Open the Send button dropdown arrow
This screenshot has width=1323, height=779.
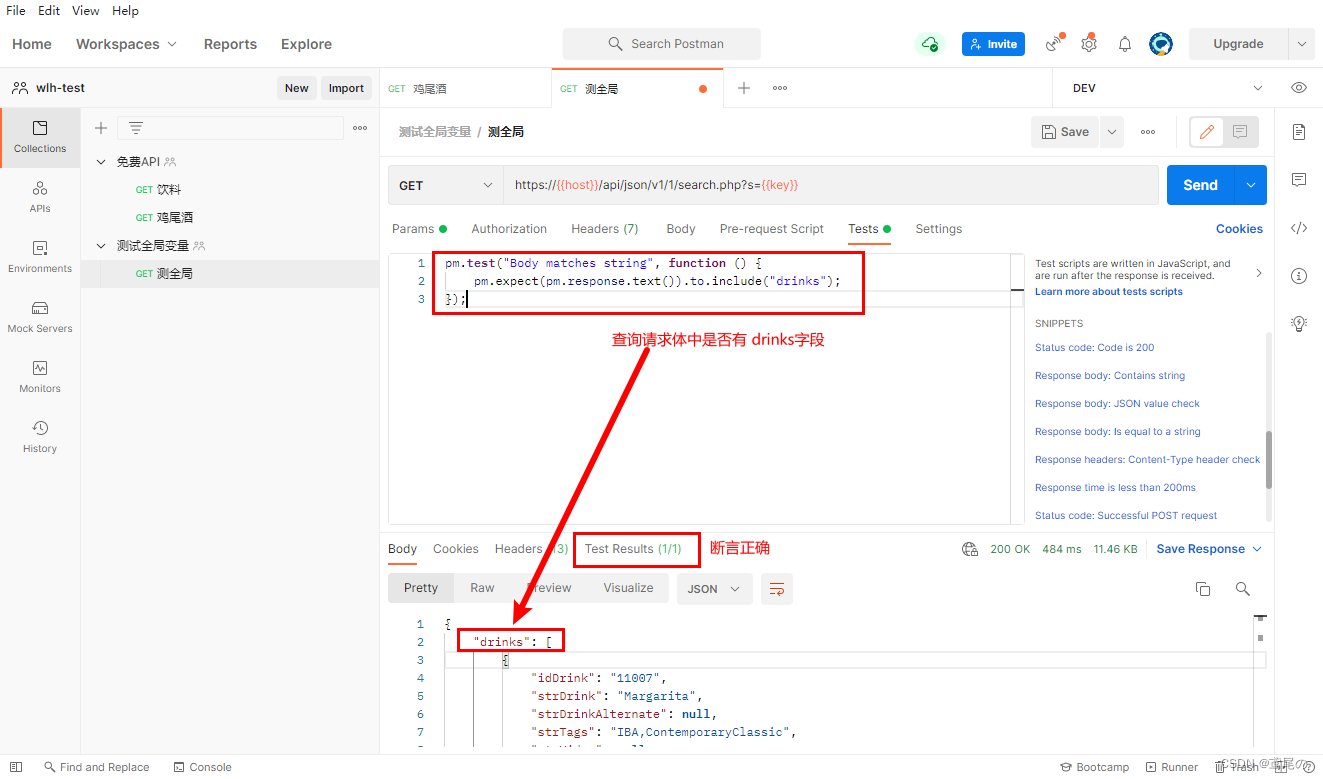(1251, 185)
